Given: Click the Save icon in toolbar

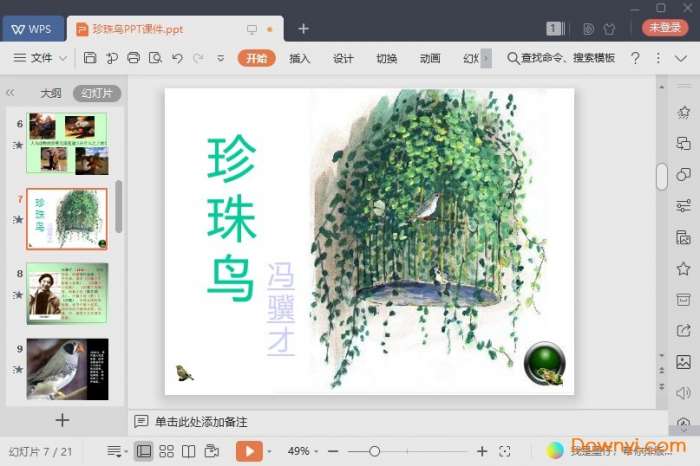Looking at the screenshot, I should click(90, 58).
